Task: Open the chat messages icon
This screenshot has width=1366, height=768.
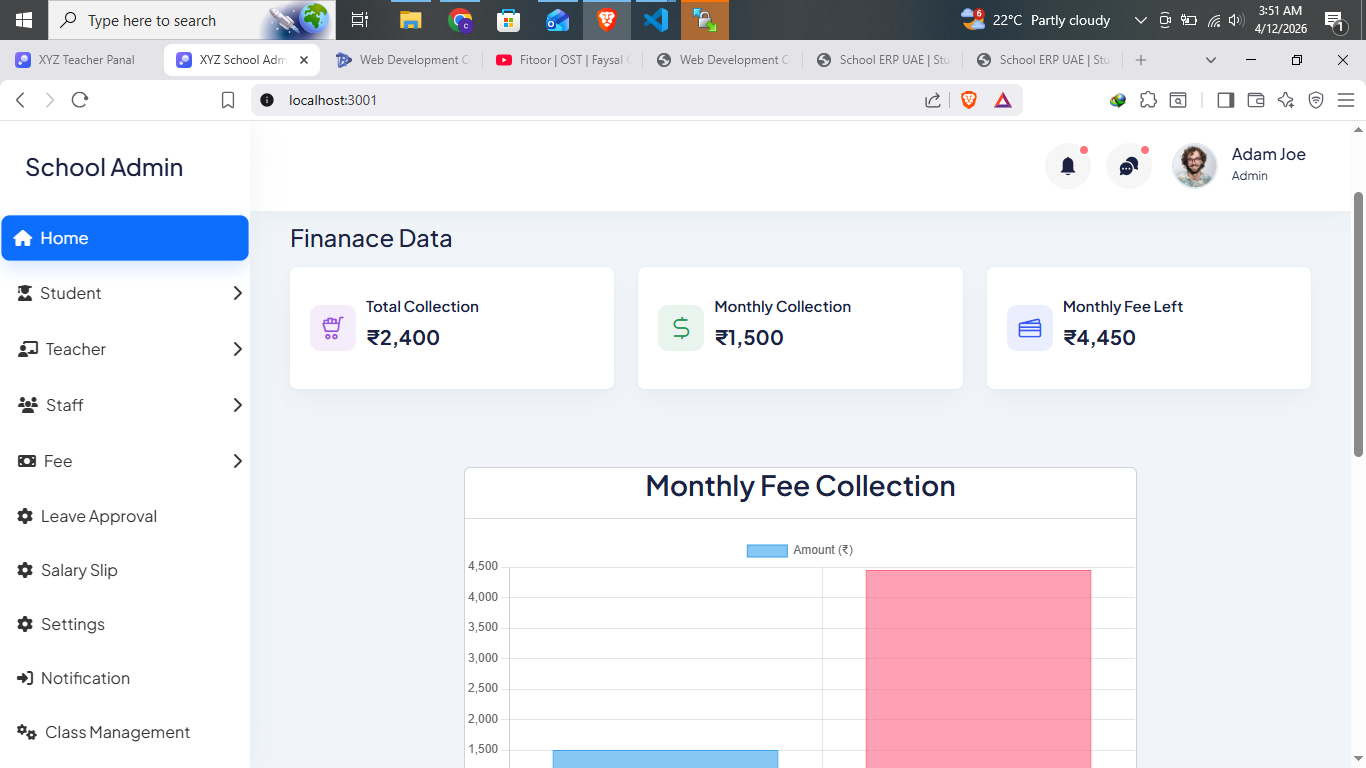Action: pyautogui.click(x=1128, y=165)
